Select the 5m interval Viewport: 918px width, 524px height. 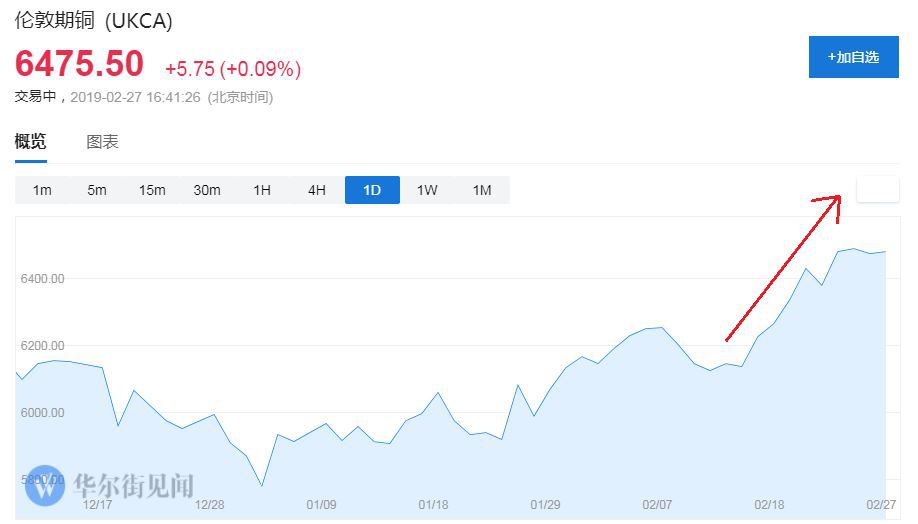pyautogui.click(x=97, y=190)
